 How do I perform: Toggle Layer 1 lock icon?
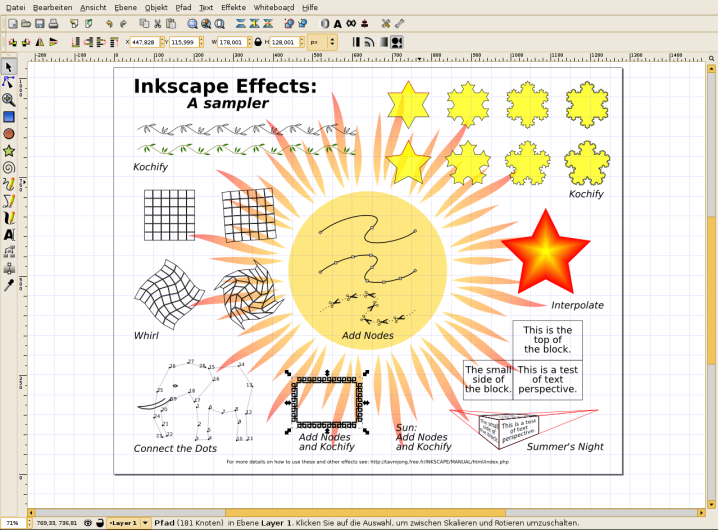(x=100, y=523)
